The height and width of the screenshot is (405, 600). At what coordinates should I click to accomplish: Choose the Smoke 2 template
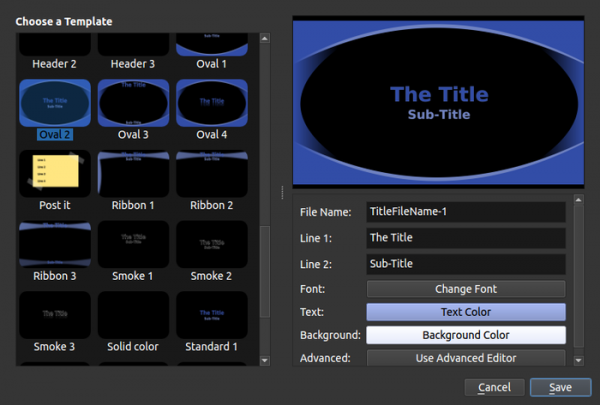[212, 243]
